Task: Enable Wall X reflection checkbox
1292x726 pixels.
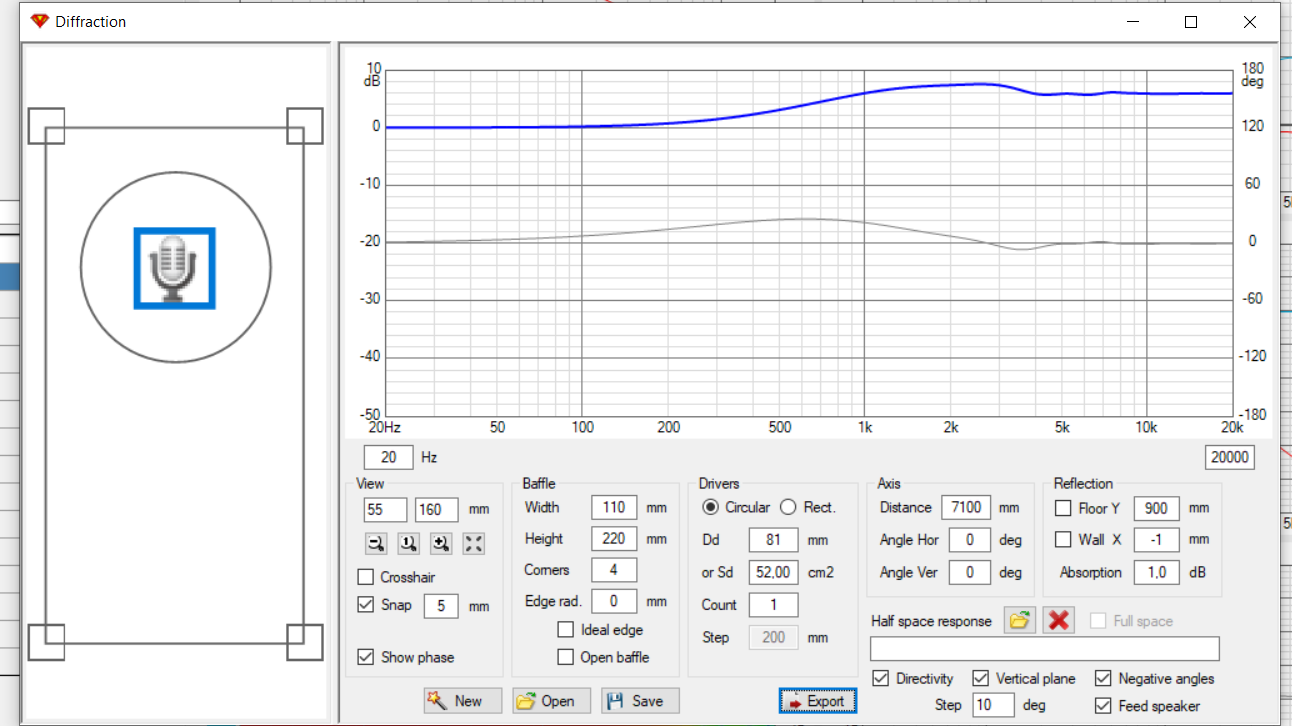Action: (1063, 539)
